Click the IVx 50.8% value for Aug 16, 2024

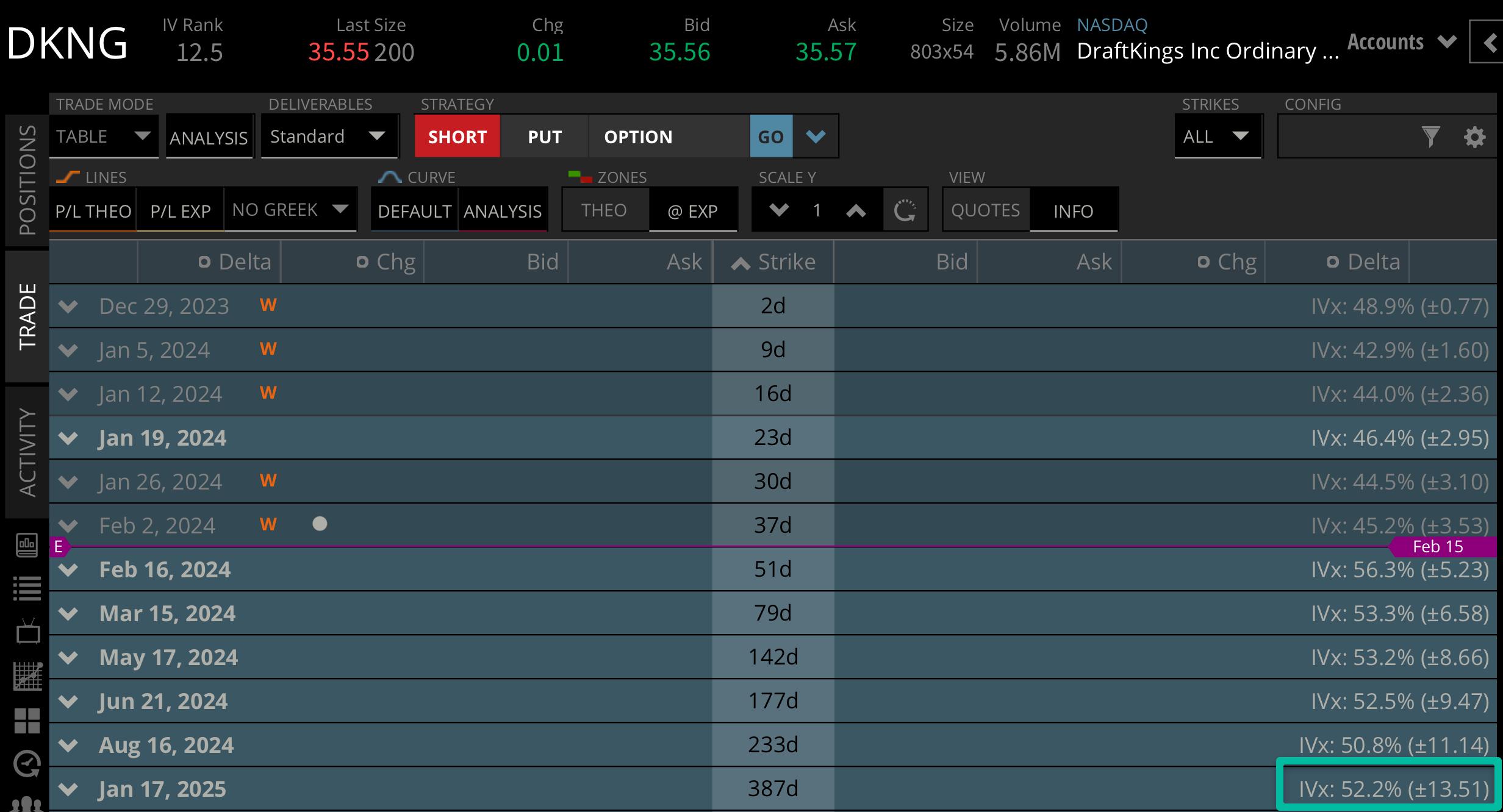tap(1394, 745)
